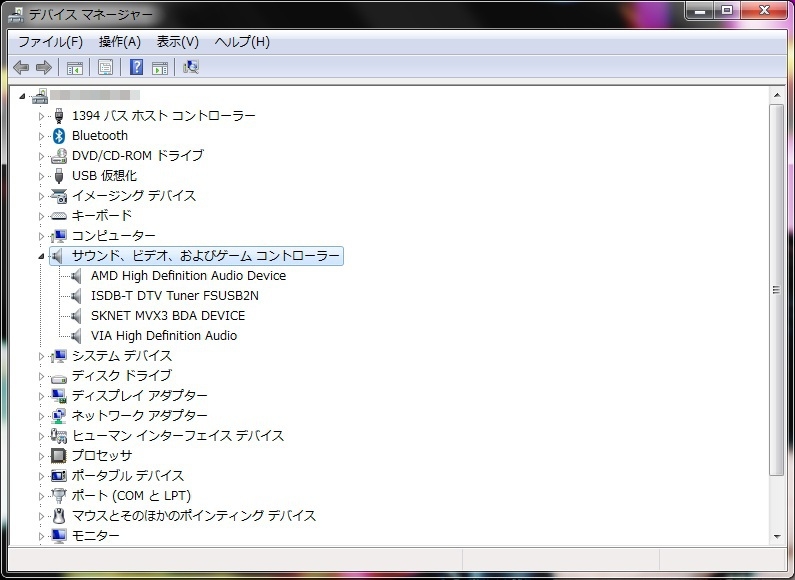795x580 pixels.
Task: Click the show/hide console tree toolbar icon
Action: click(75, 67)
